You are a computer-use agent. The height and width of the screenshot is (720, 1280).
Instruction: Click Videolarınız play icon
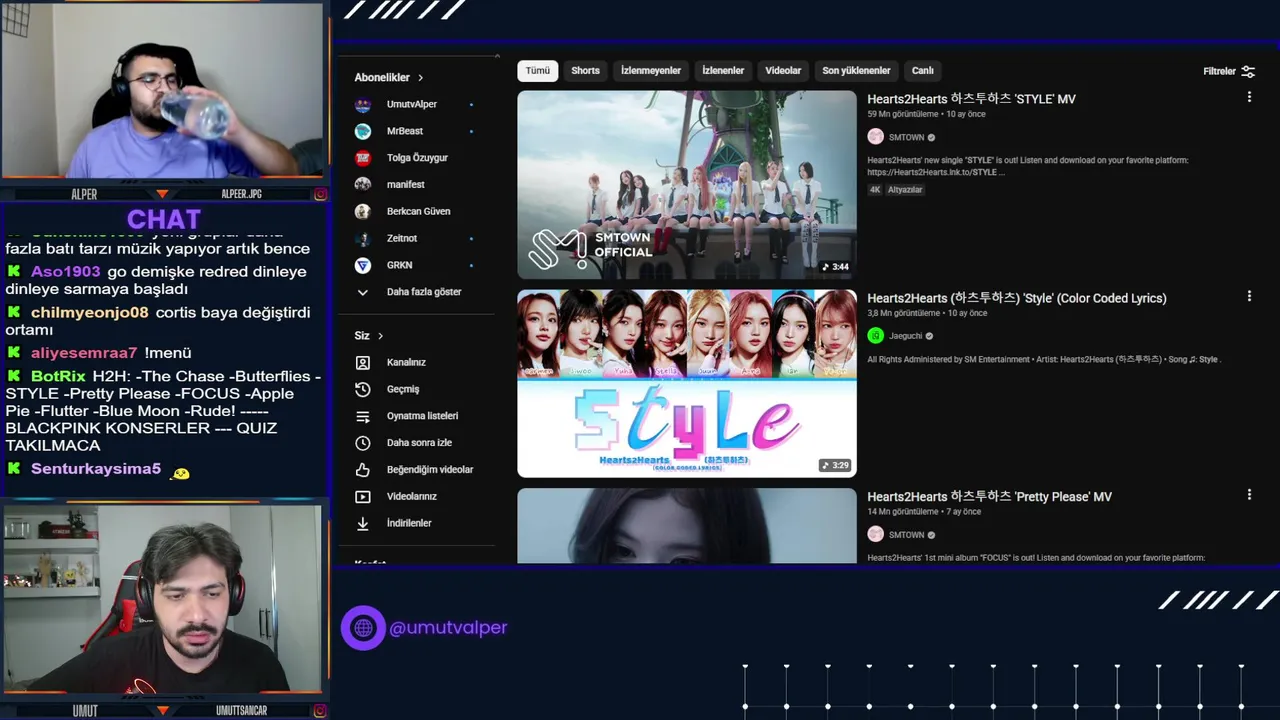tap(363, 496)
